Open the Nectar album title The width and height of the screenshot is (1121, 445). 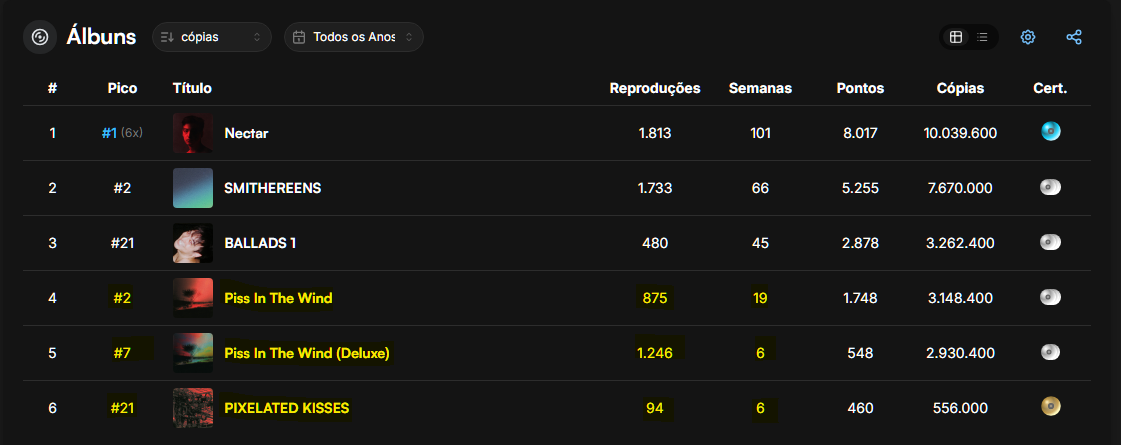click(246, 133)
